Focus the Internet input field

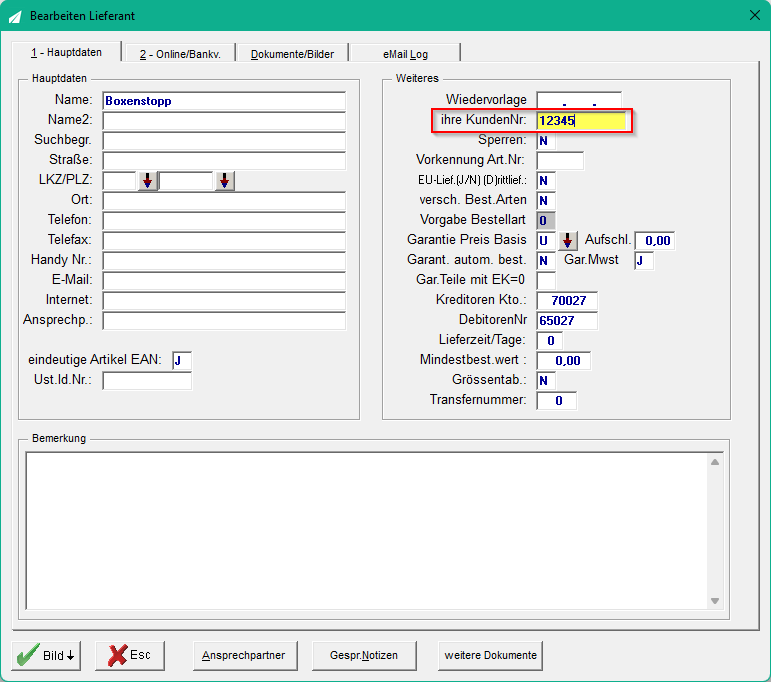(x=224, y=301)
